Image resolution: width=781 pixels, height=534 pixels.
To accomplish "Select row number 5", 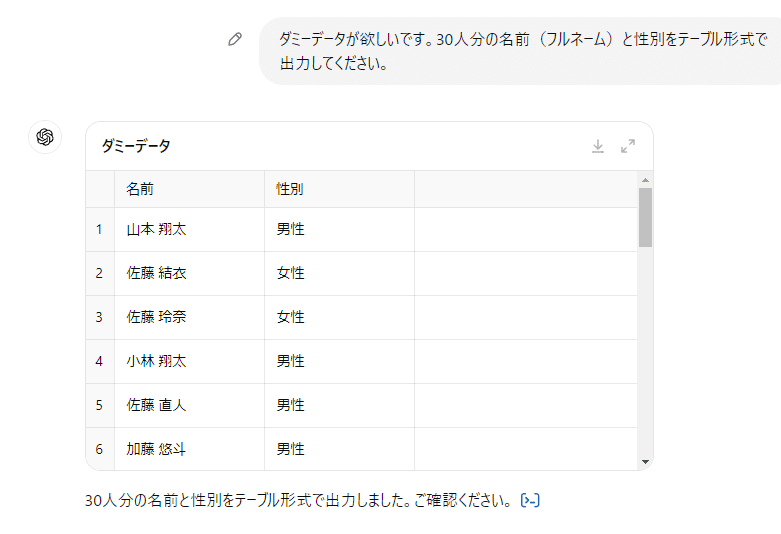I will tap(100, 405).
